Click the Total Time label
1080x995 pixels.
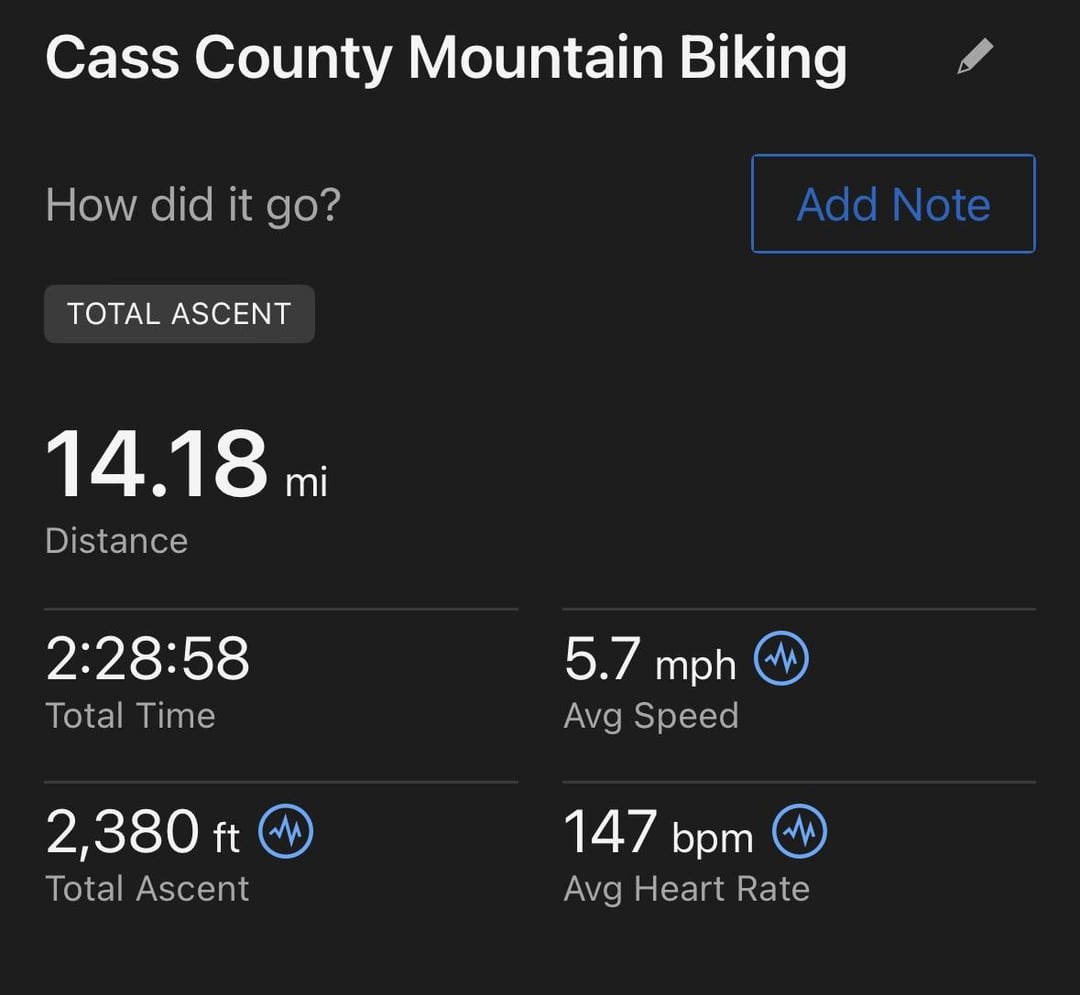point(130,715)
